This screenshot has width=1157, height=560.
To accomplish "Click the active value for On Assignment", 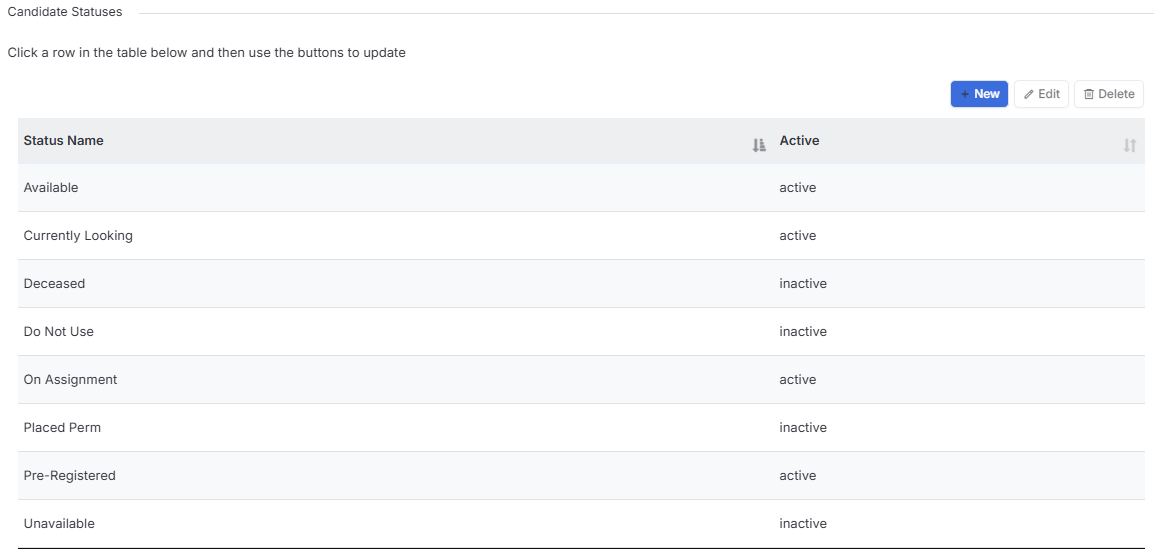I will tap(798, 379).
